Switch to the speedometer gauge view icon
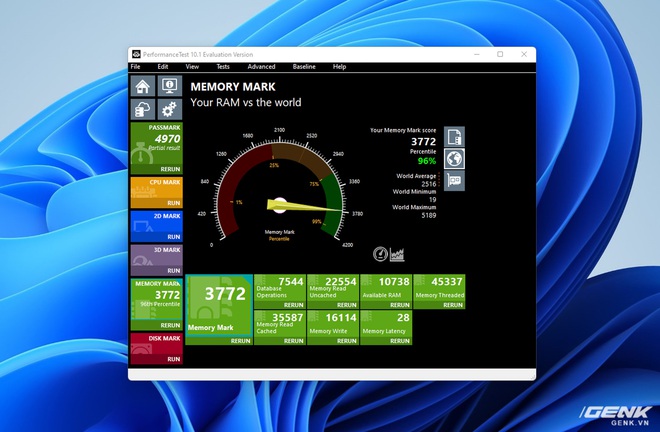660x432 pixels. [x=380, y=254]
